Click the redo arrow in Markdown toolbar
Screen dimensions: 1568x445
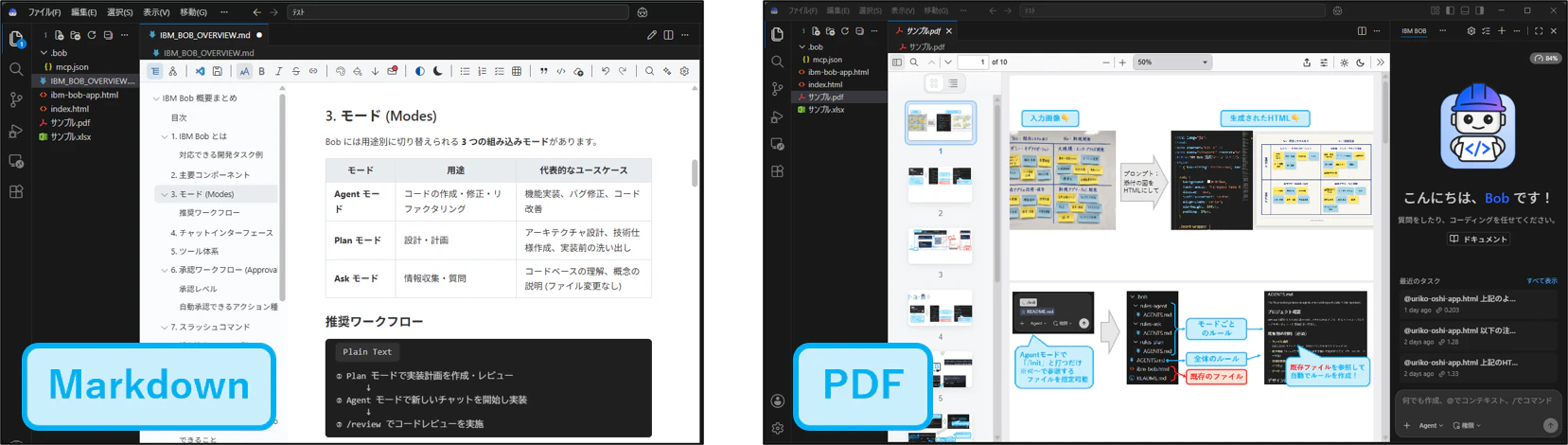tap(623, 71)
